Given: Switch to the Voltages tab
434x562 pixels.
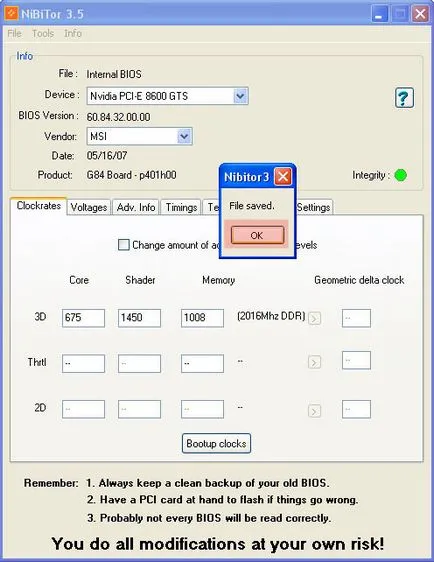Looking at the screenshot, I should coord(89,207).
